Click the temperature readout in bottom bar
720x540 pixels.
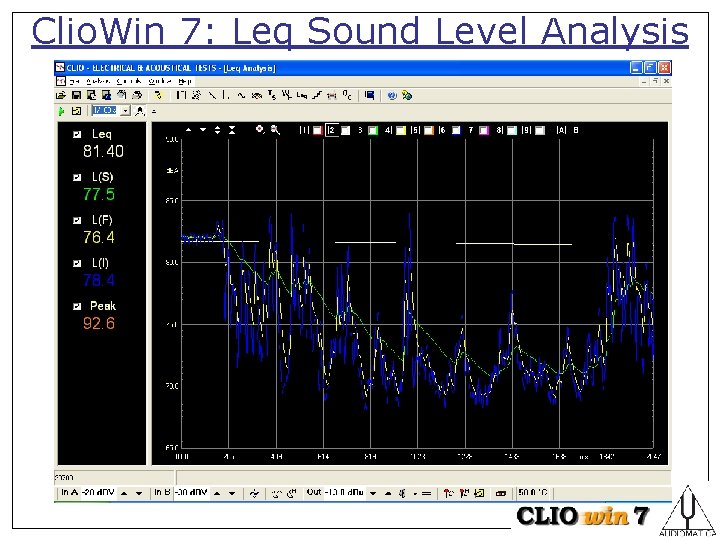point(533,493)
